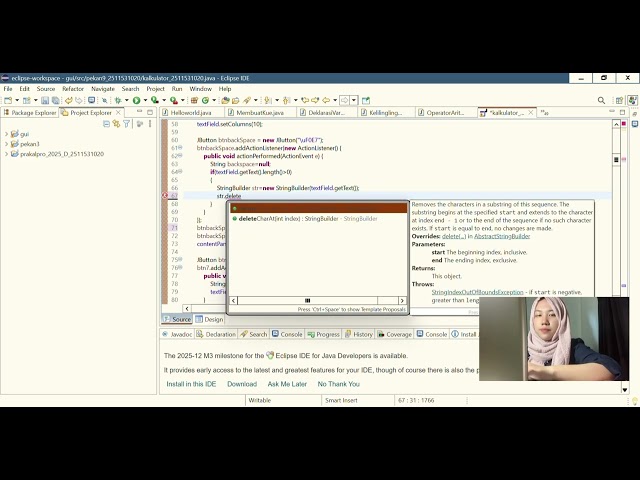The height and width of the screenshot is (480, 640).
Task: Click the Last Edit Location icon
Action: point(305,100)
